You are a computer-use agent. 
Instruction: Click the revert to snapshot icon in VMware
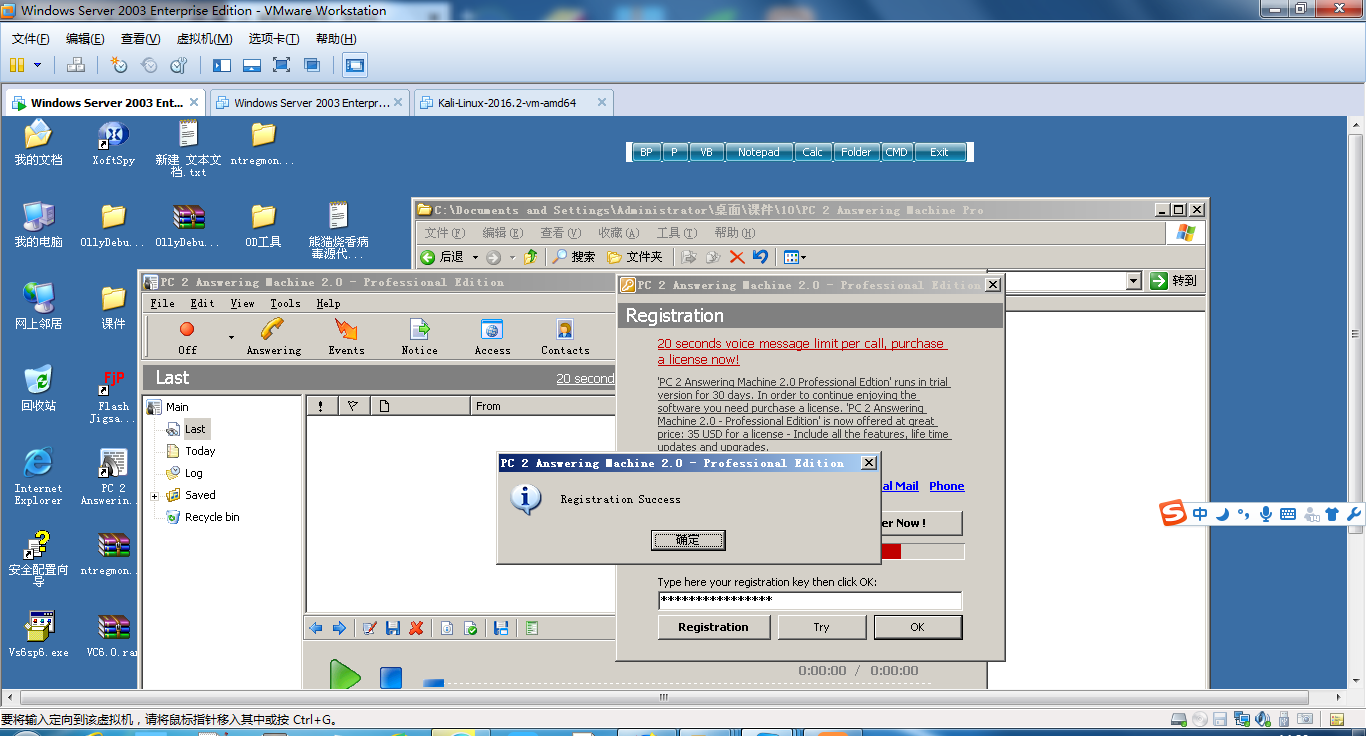coord(149,65)
